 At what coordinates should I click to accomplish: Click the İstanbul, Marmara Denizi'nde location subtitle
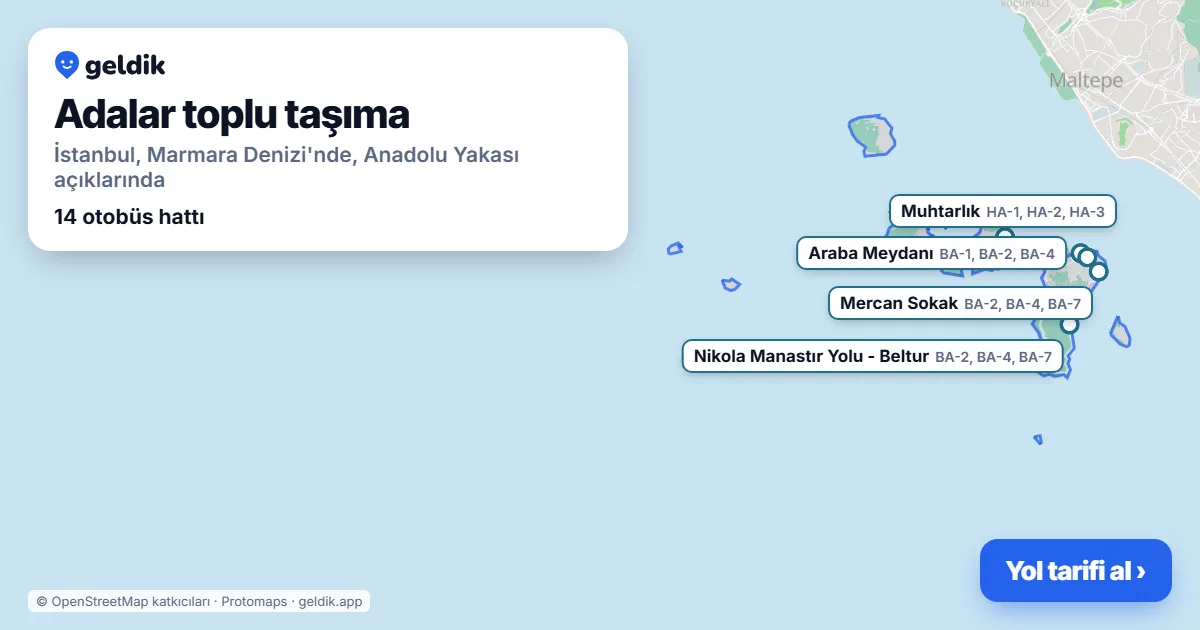(286, 167)
